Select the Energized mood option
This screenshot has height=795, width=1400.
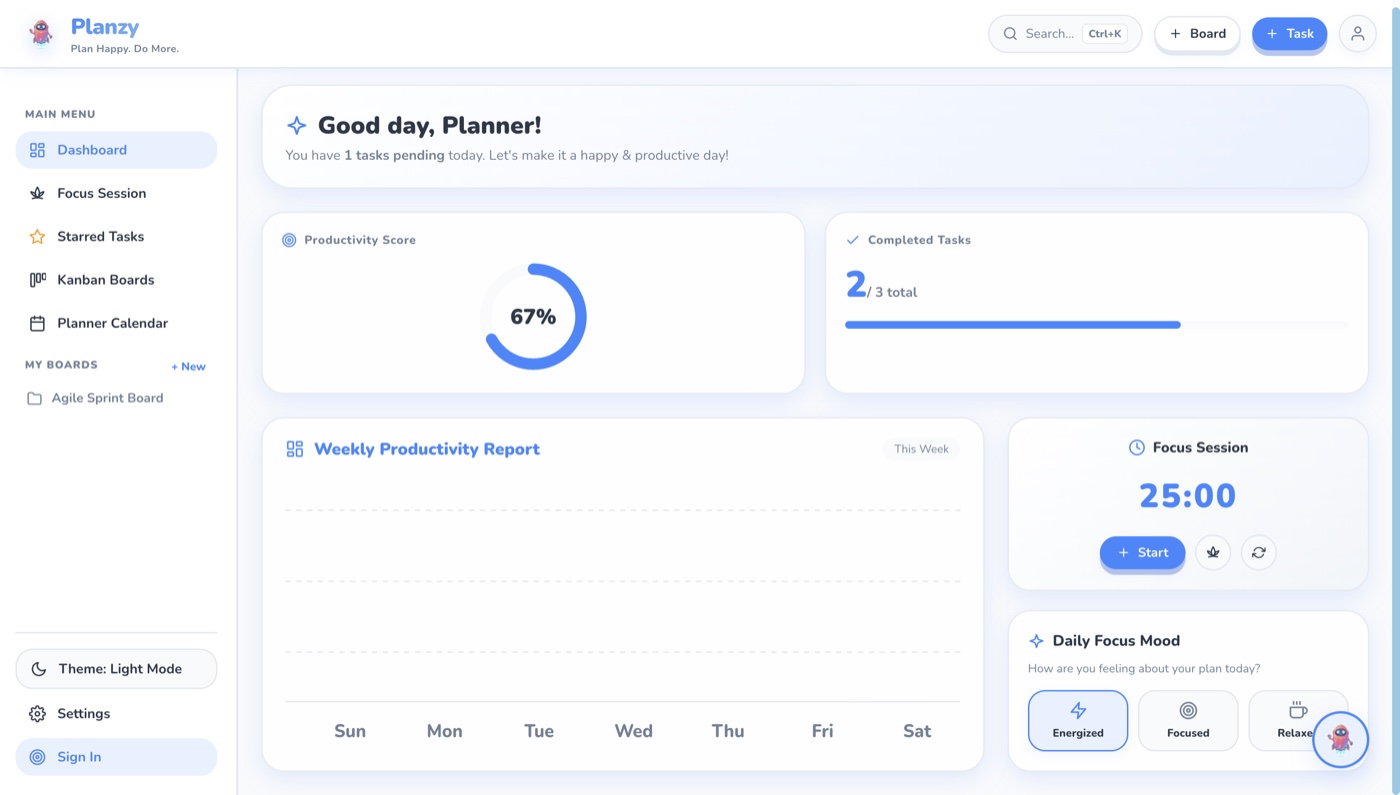pos(1078,721)
